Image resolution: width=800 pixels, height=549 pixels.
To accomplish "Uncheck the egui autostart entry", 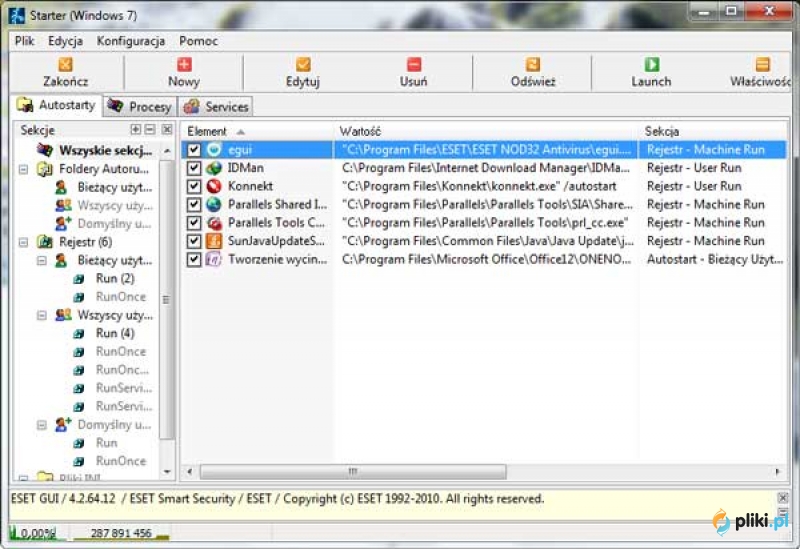I will [194, 149].
